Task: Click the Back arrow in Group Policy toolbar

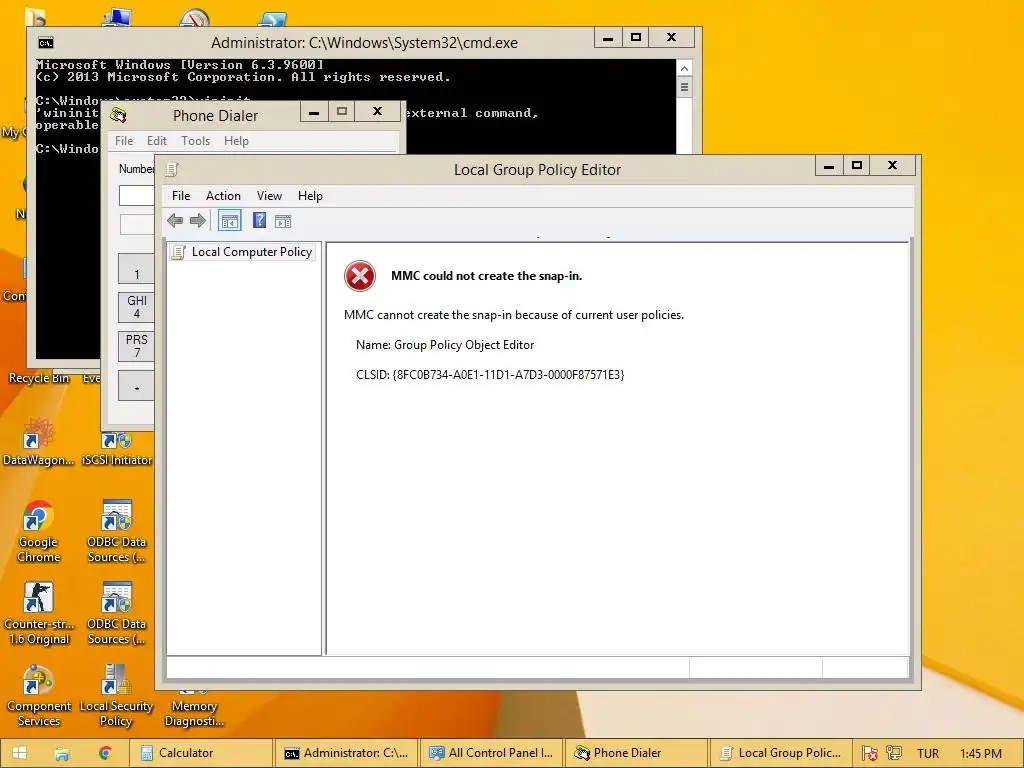Action: point(175,221)
